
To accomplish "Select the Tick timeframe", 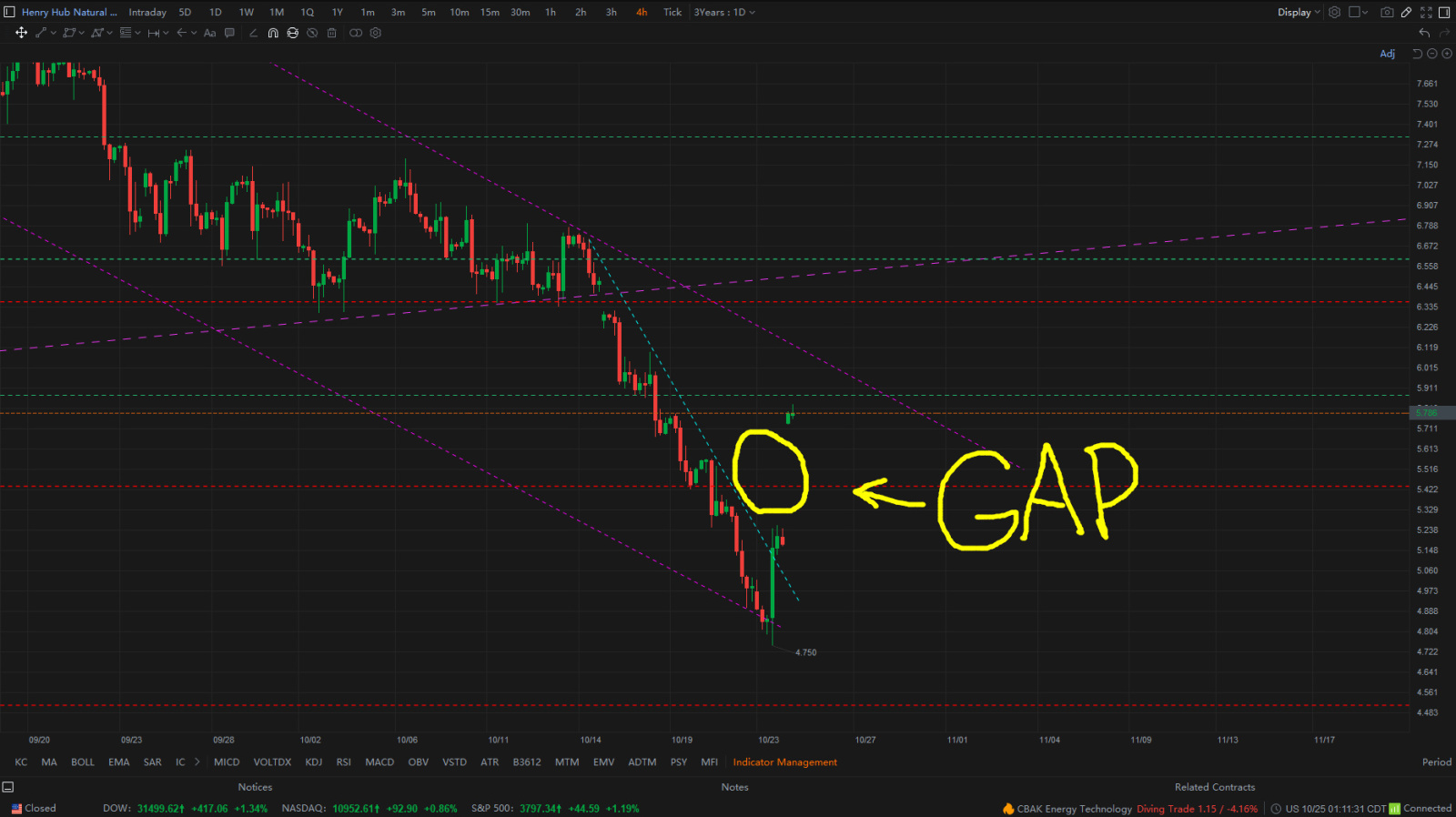I will (x=672, y=12).
